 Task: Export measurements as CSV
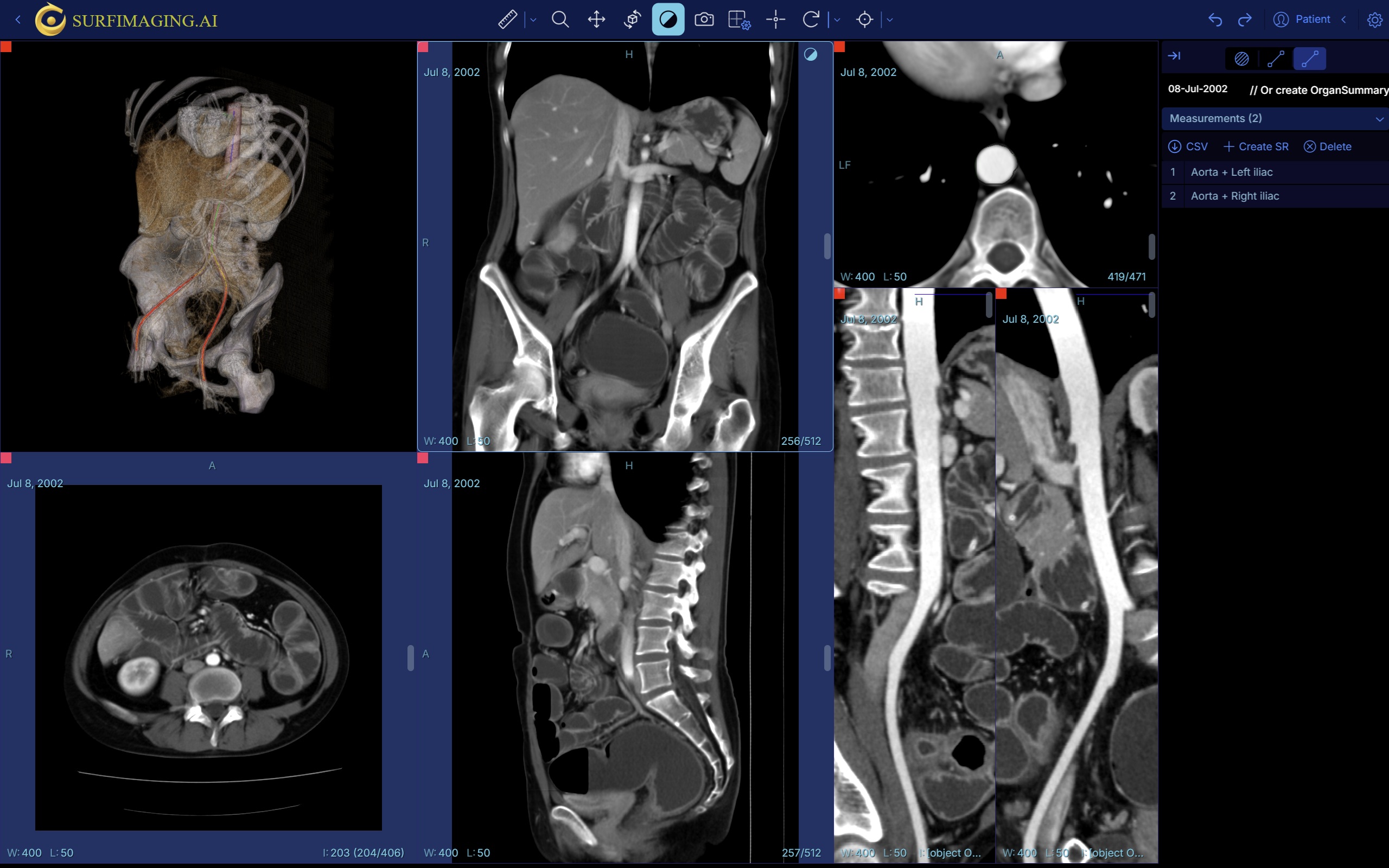(1188, 146)
